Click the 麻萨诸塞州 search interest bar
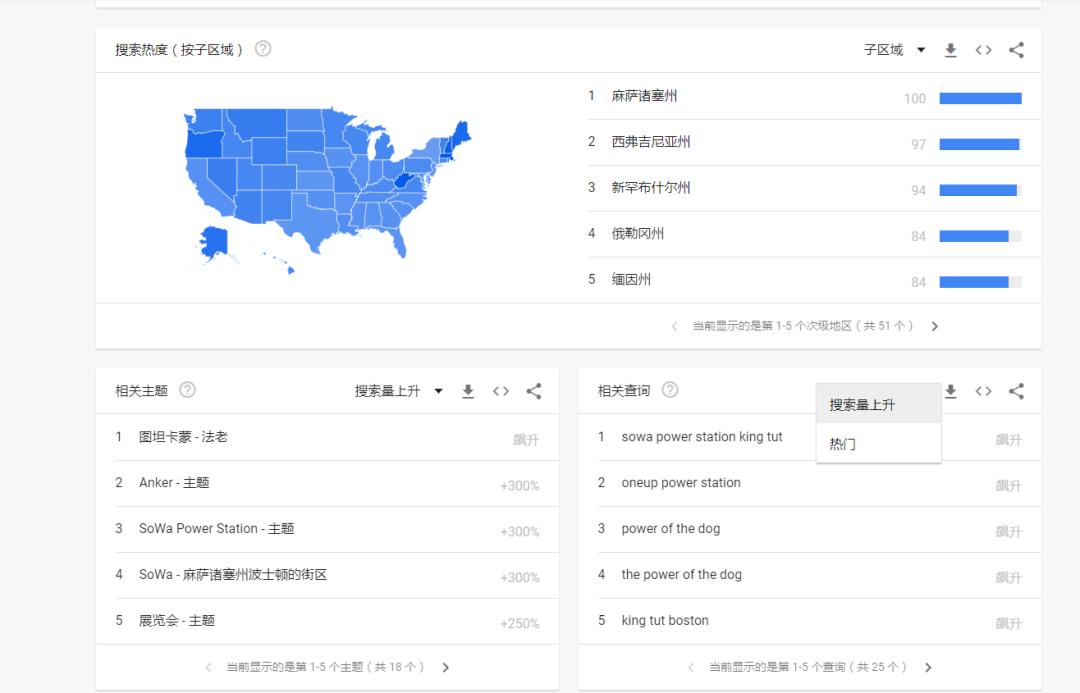The image size is (1080, 693). coord(980,97)
